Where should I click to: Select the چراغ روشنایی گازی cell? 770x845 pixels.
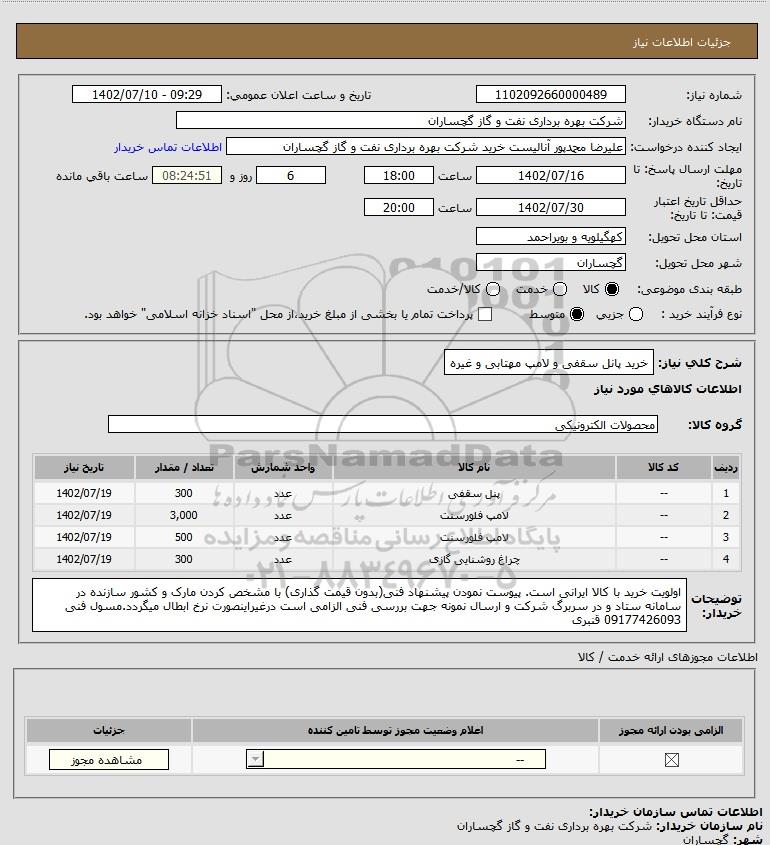tap(474, 559)
